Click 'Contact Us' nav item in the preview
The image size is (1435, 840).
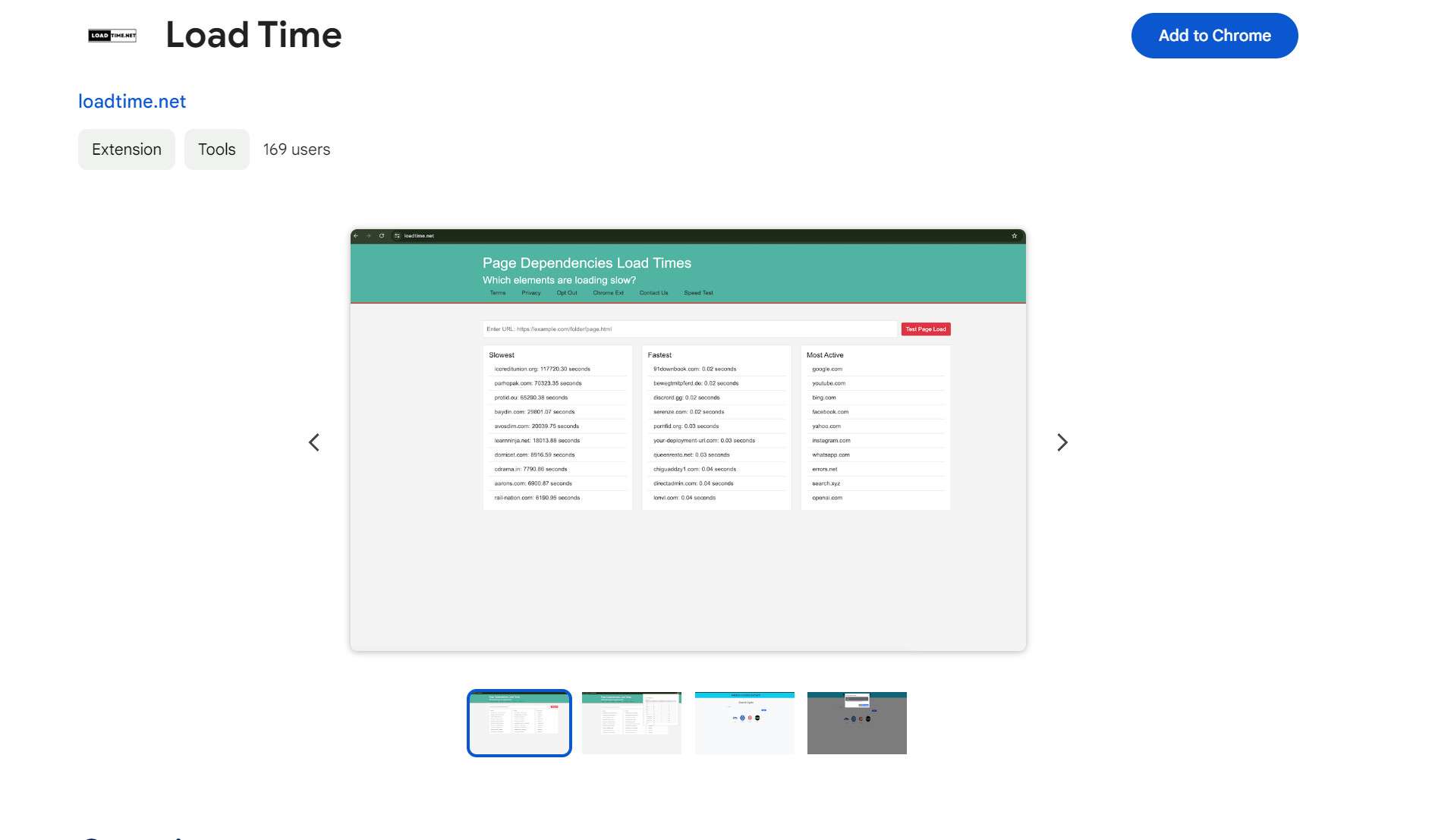(653, 293)
